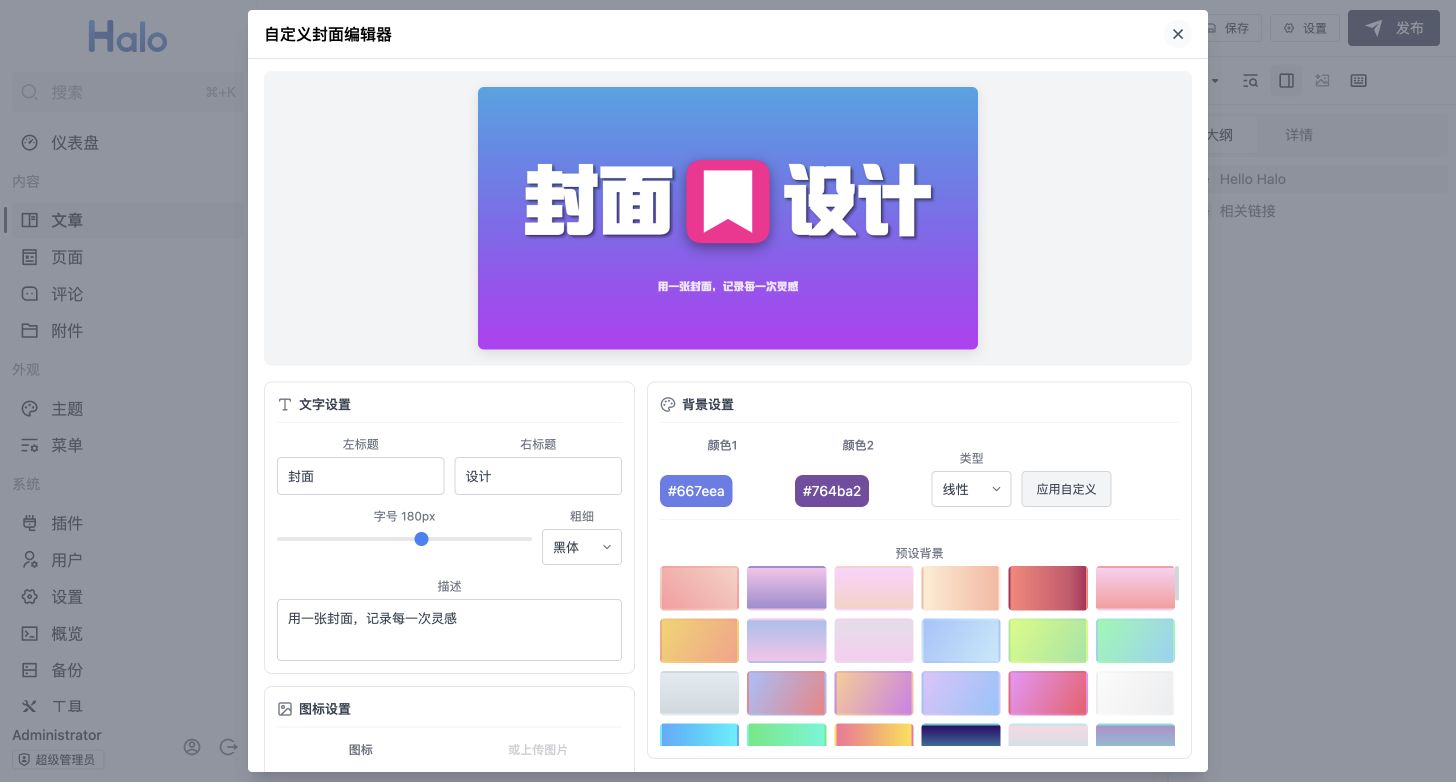
Task: Click the 仪表盘 dashboard icon in sidebar
Action: (x=30, y=143)
